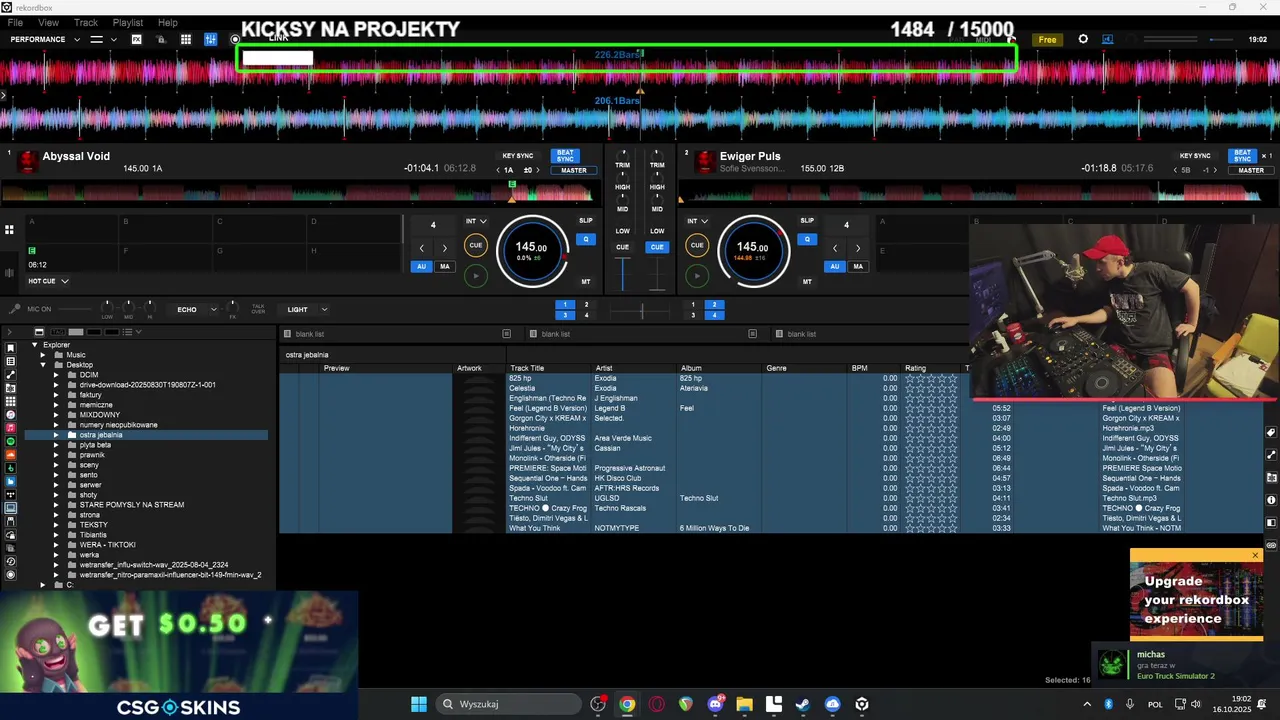
Task: Play deck 2 with the green play button
Action: (x=697, y=275)
